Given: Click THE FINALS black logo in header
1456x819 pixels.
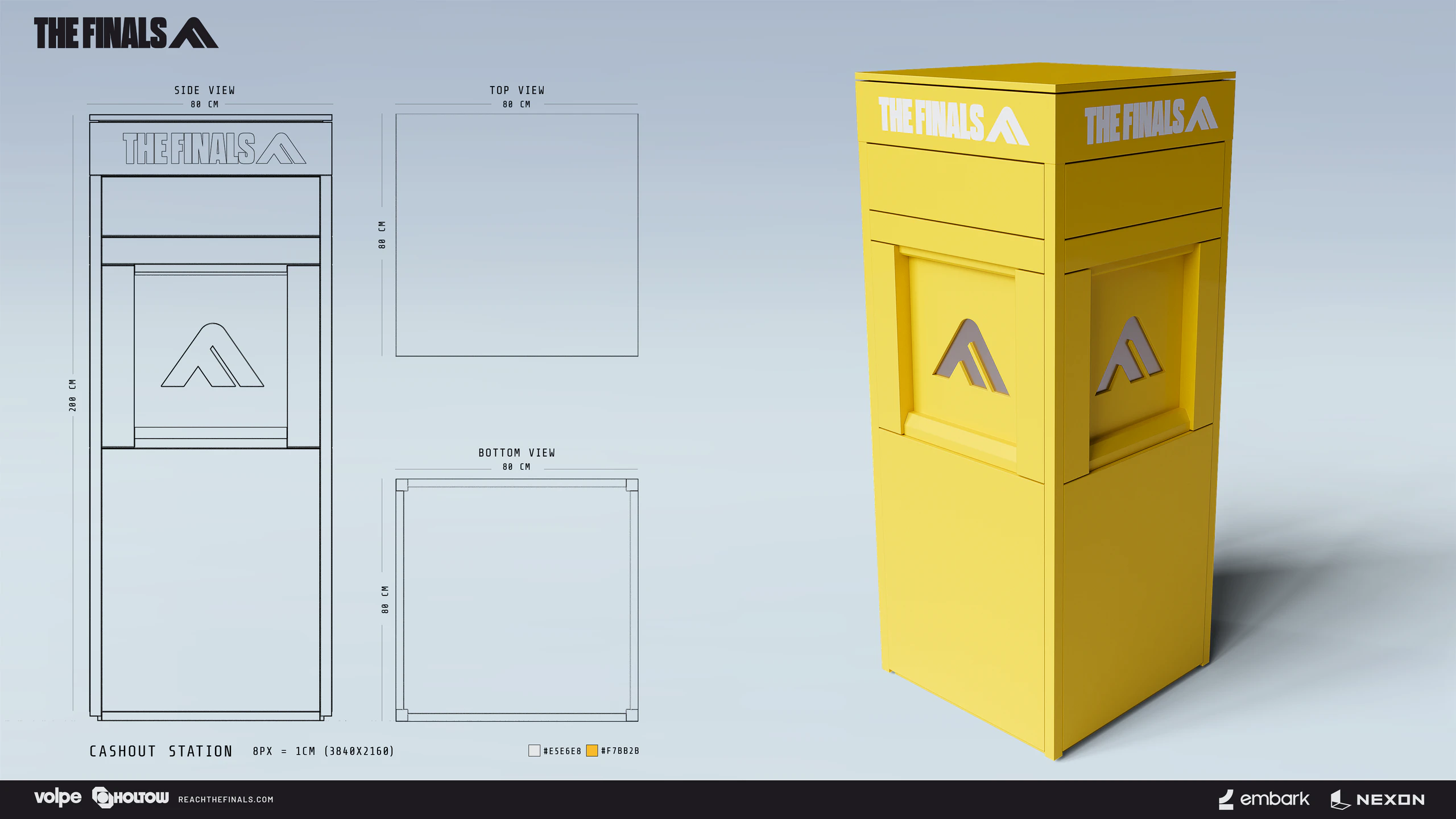Looking at the screenshot, I should pyautogui.click(x=126, y=33).
